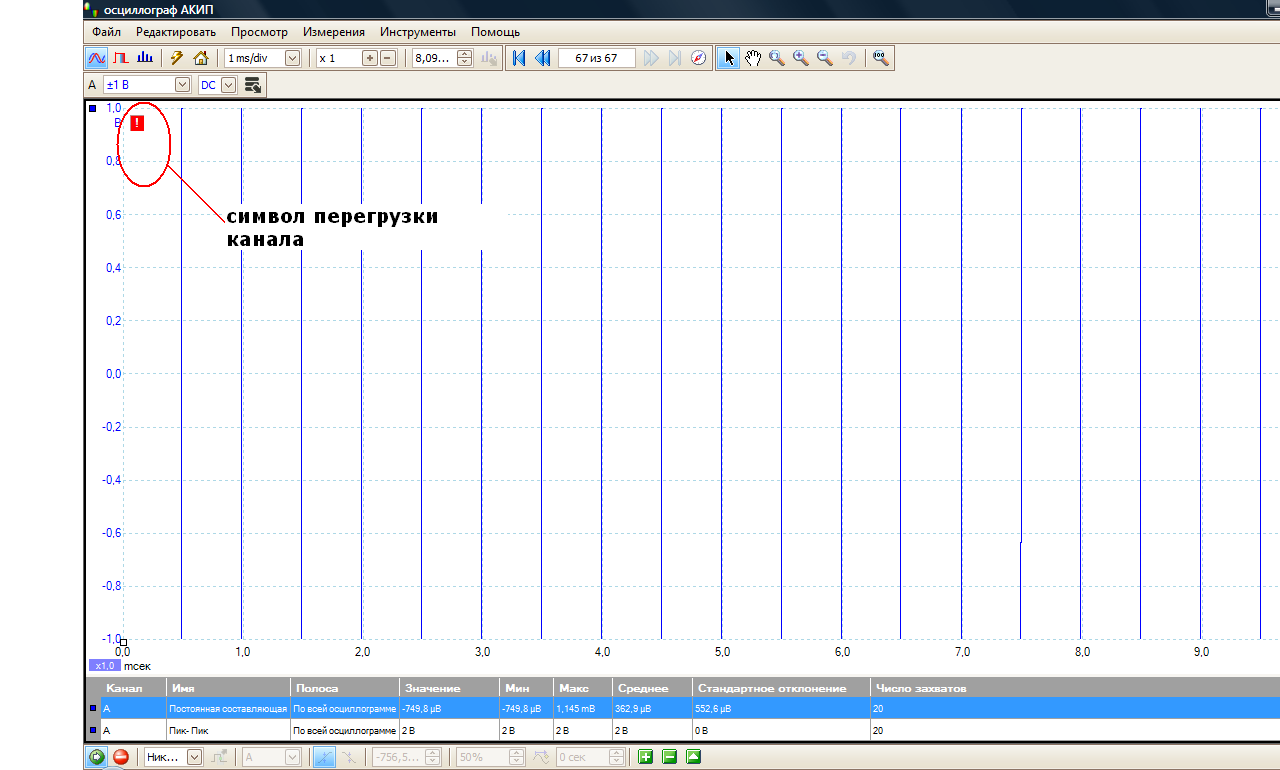1280x770 pixels.
Task: Click the auto setup lightning icon
Action: (177, 58)
